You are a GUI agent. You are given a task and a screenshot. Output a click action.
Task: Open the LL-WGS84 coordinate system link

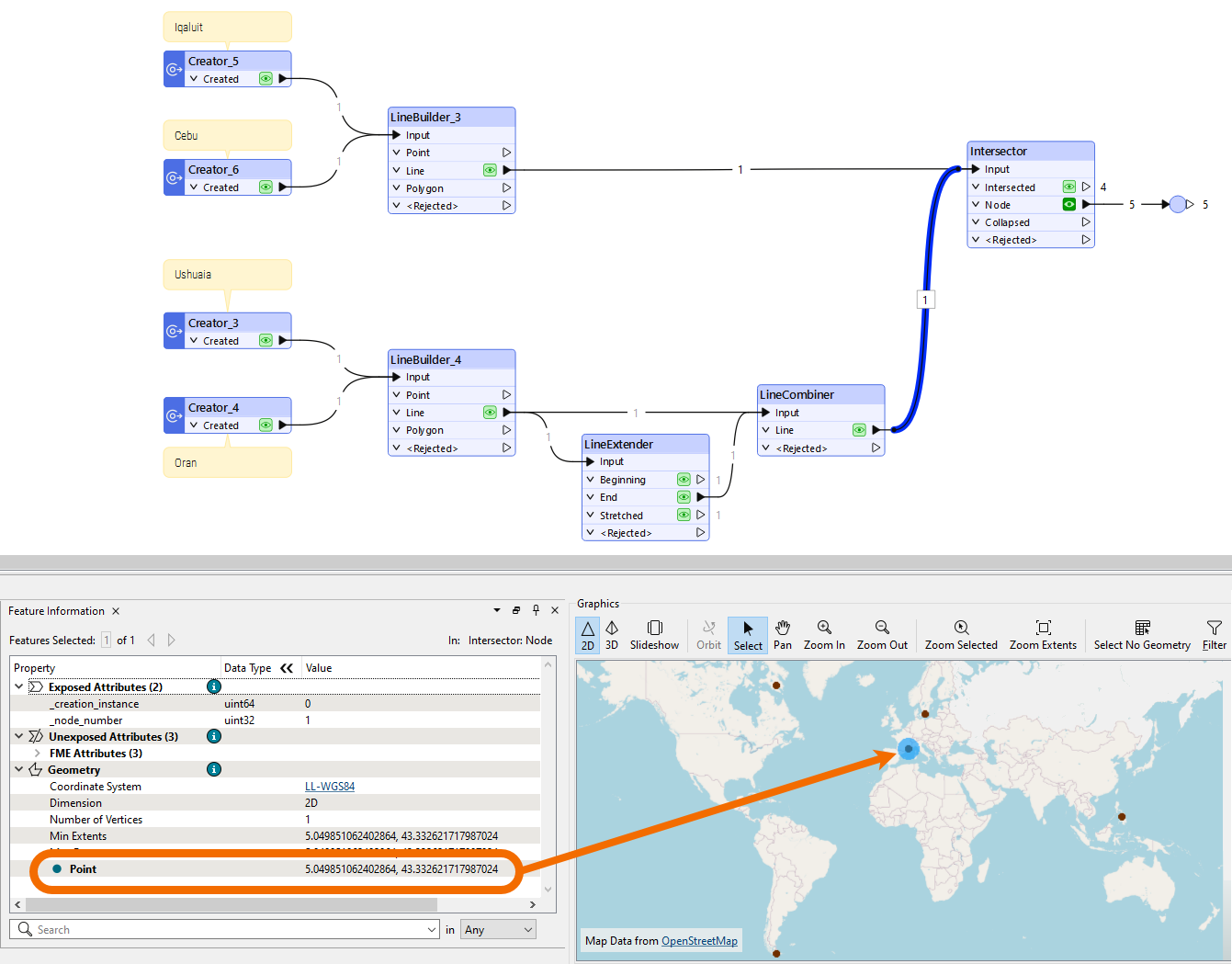(330, 787)
